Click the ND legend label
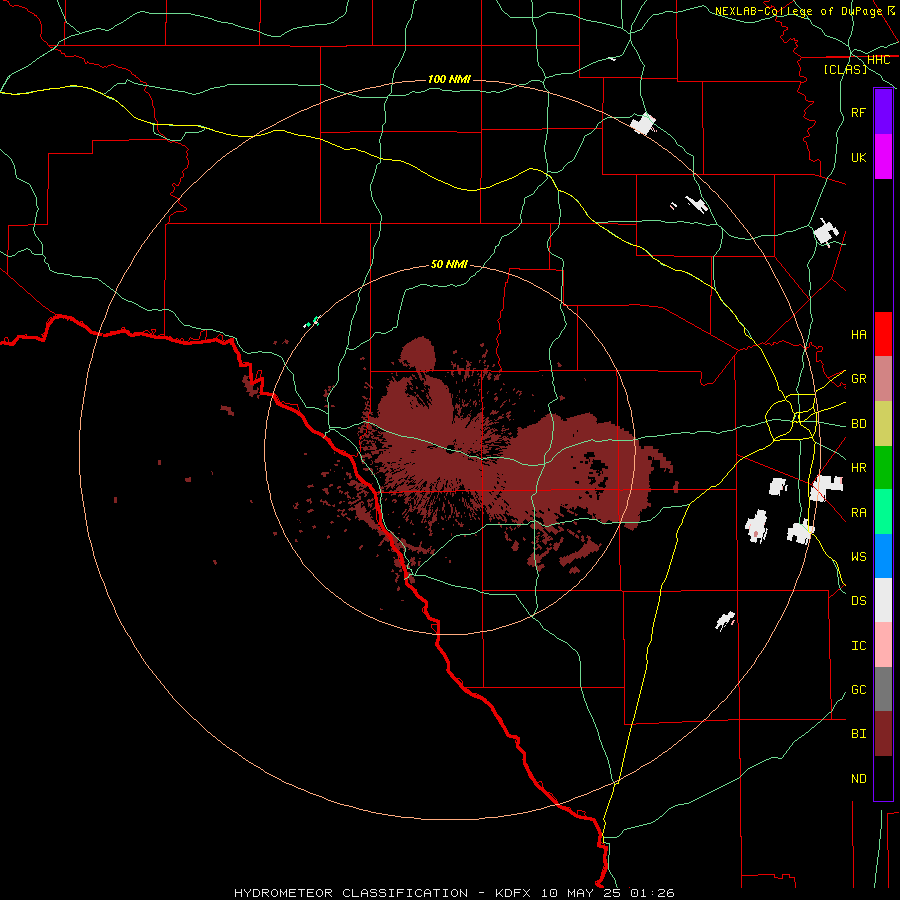 [858, 779]
